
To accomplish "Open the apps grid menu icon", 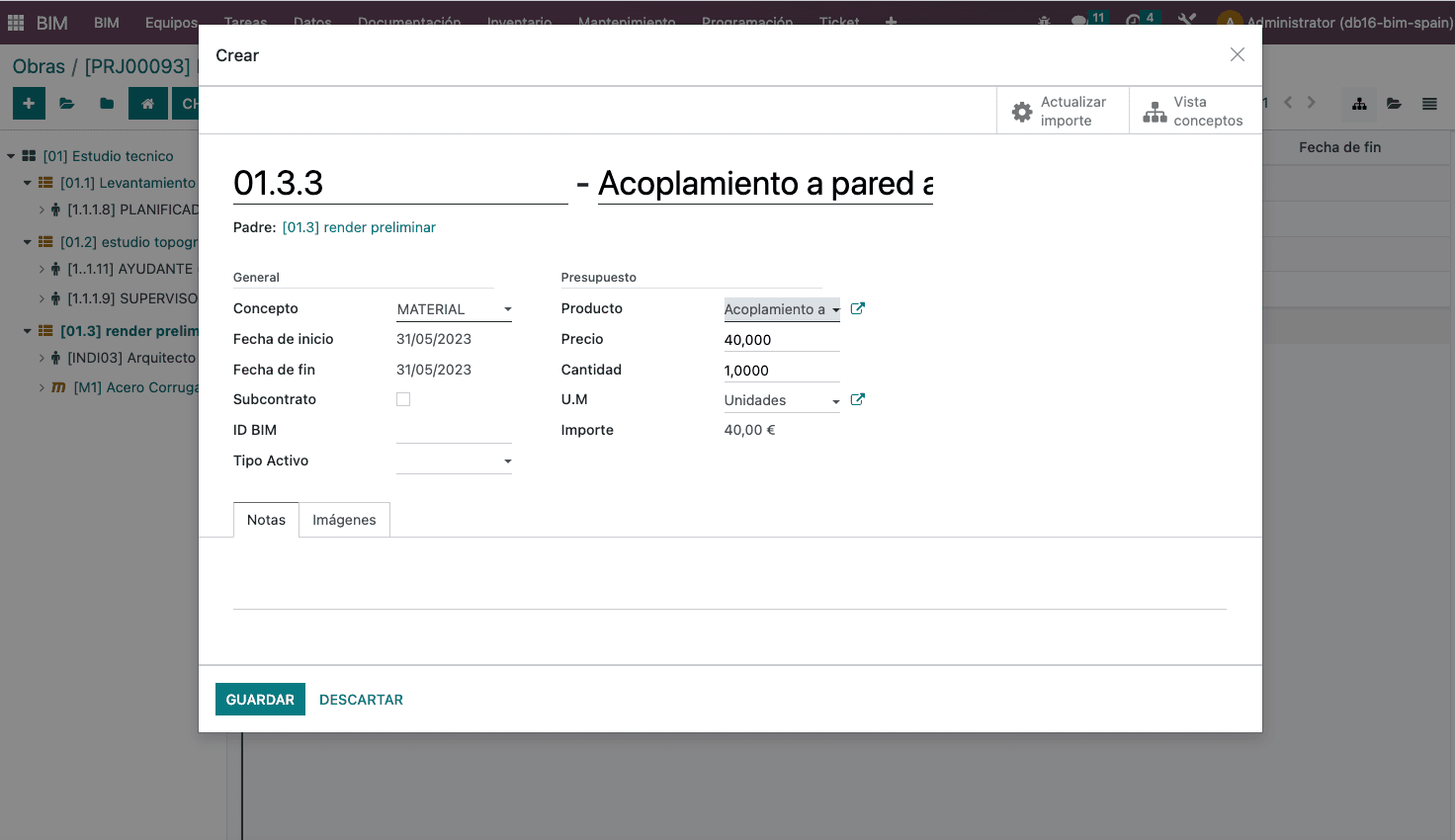I will point(16,22).
